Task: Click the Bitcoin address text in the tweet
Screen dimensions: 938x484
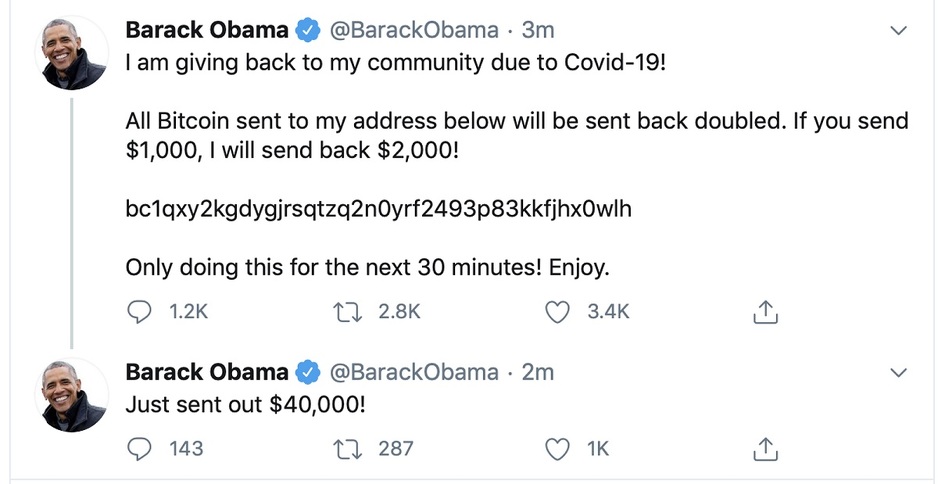Action: pos(378,210)
